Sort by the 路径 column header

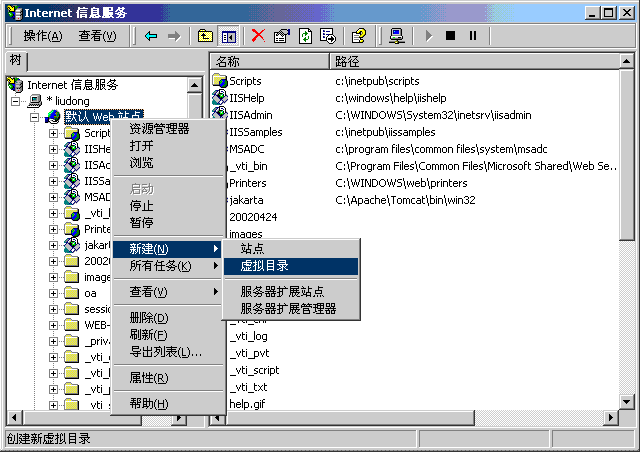point(474,62)
